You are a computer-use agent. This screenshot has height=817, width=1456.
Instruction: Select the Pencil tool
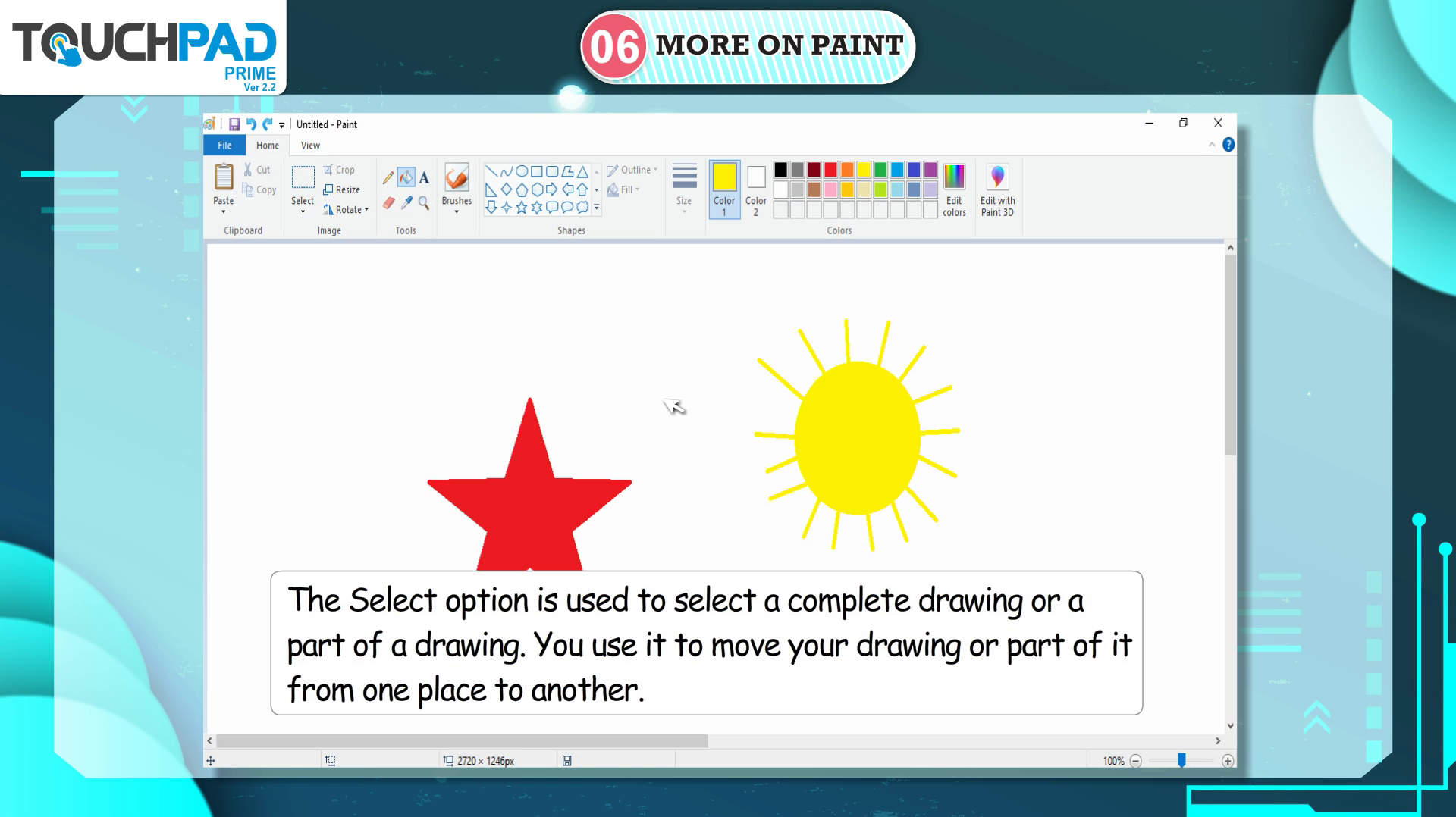(388, 178)
